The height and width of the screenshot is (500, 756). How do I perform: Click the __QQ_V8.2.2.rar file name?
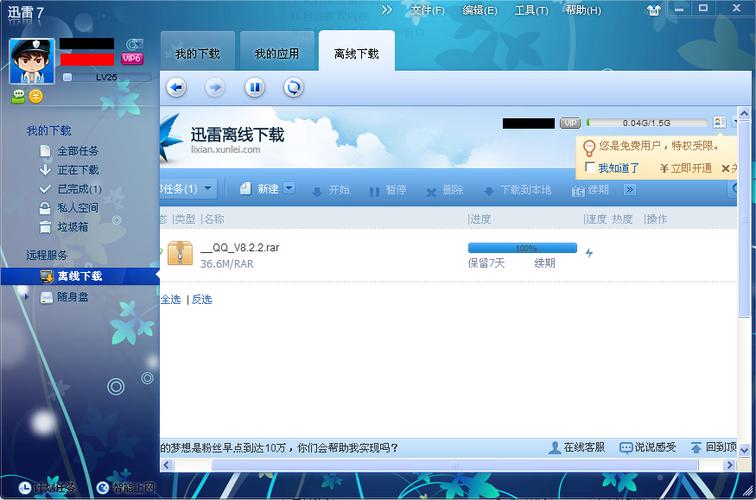coord(240,247)
